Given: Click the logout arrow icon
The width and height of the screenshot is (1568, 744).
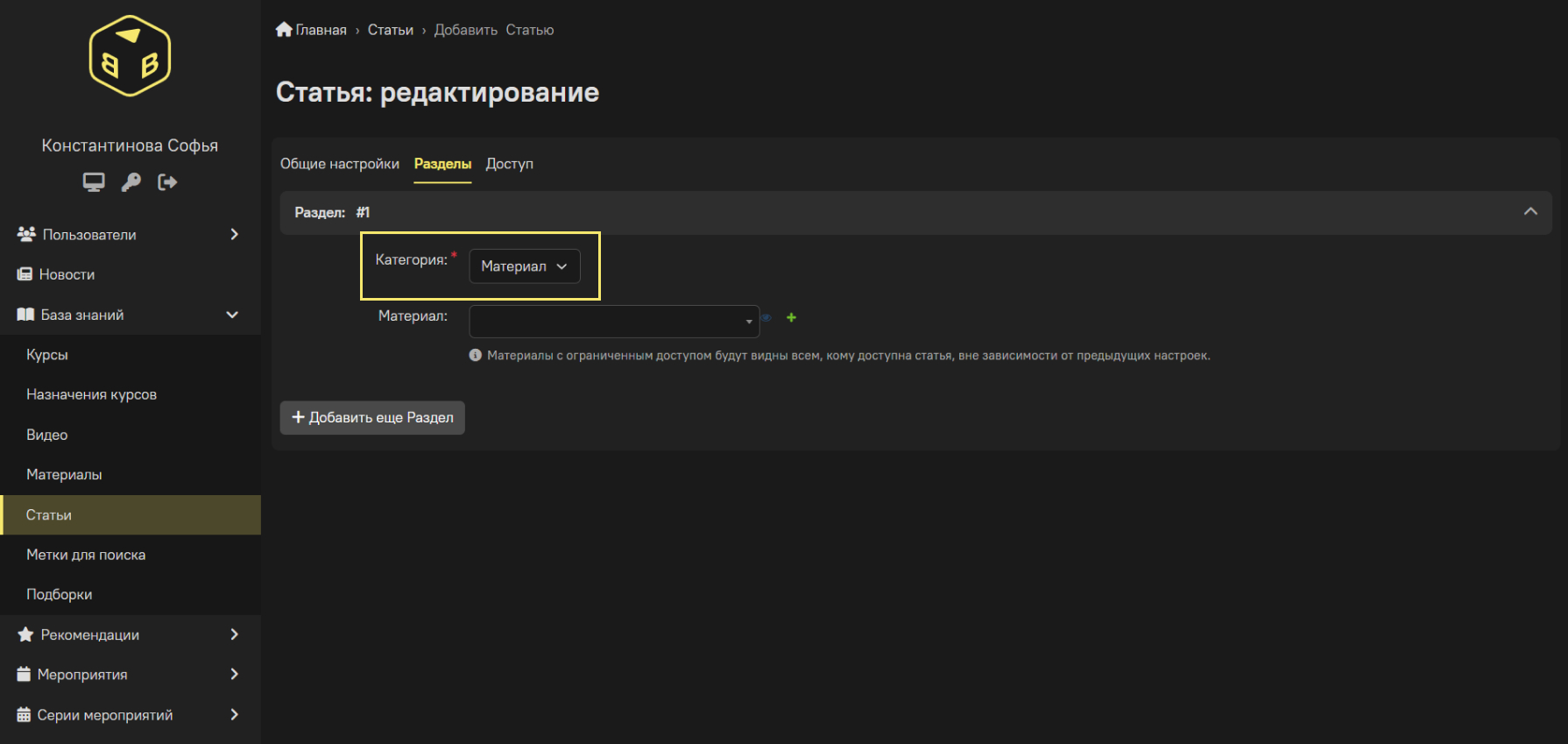Looking at the screenshot, I should 167,182.
